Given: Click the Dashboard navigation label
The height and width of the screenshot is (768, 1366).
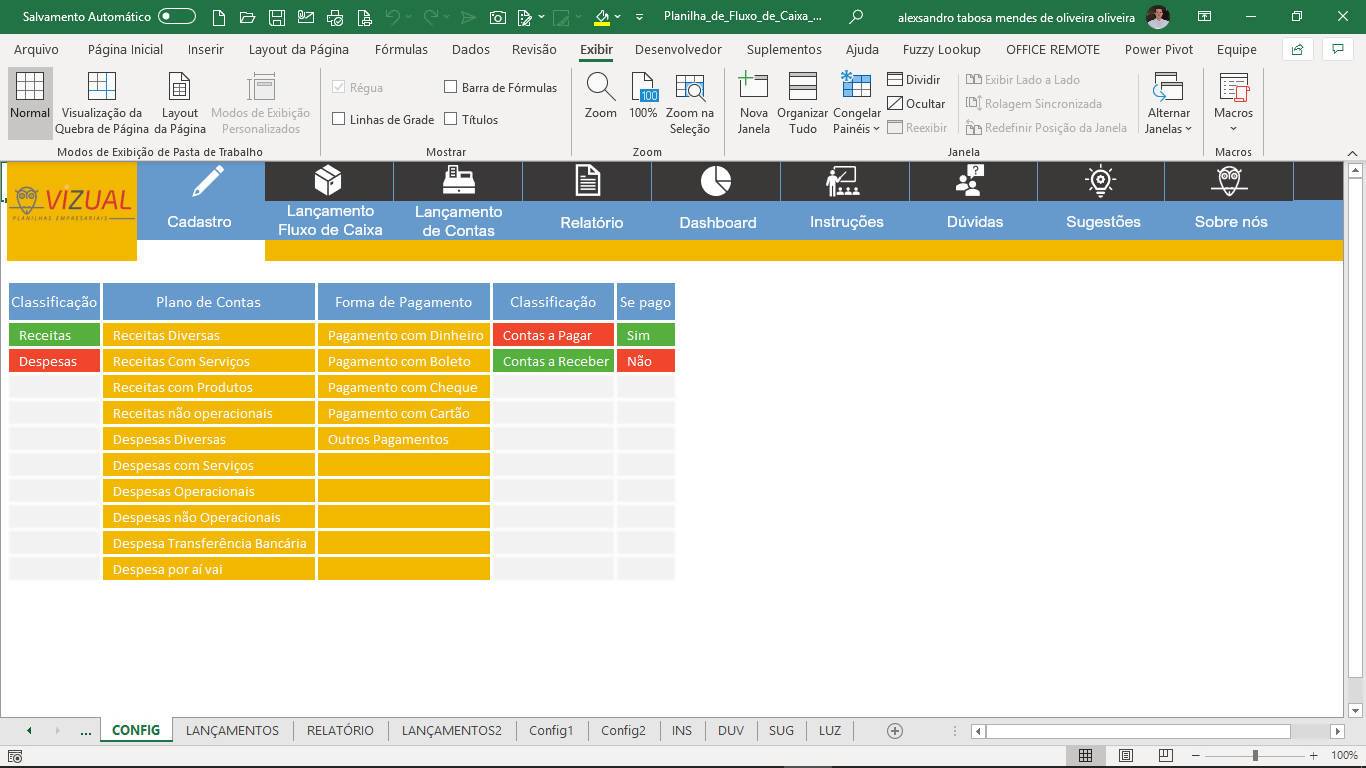Looking at the screenshot, I should click(718, 223).
